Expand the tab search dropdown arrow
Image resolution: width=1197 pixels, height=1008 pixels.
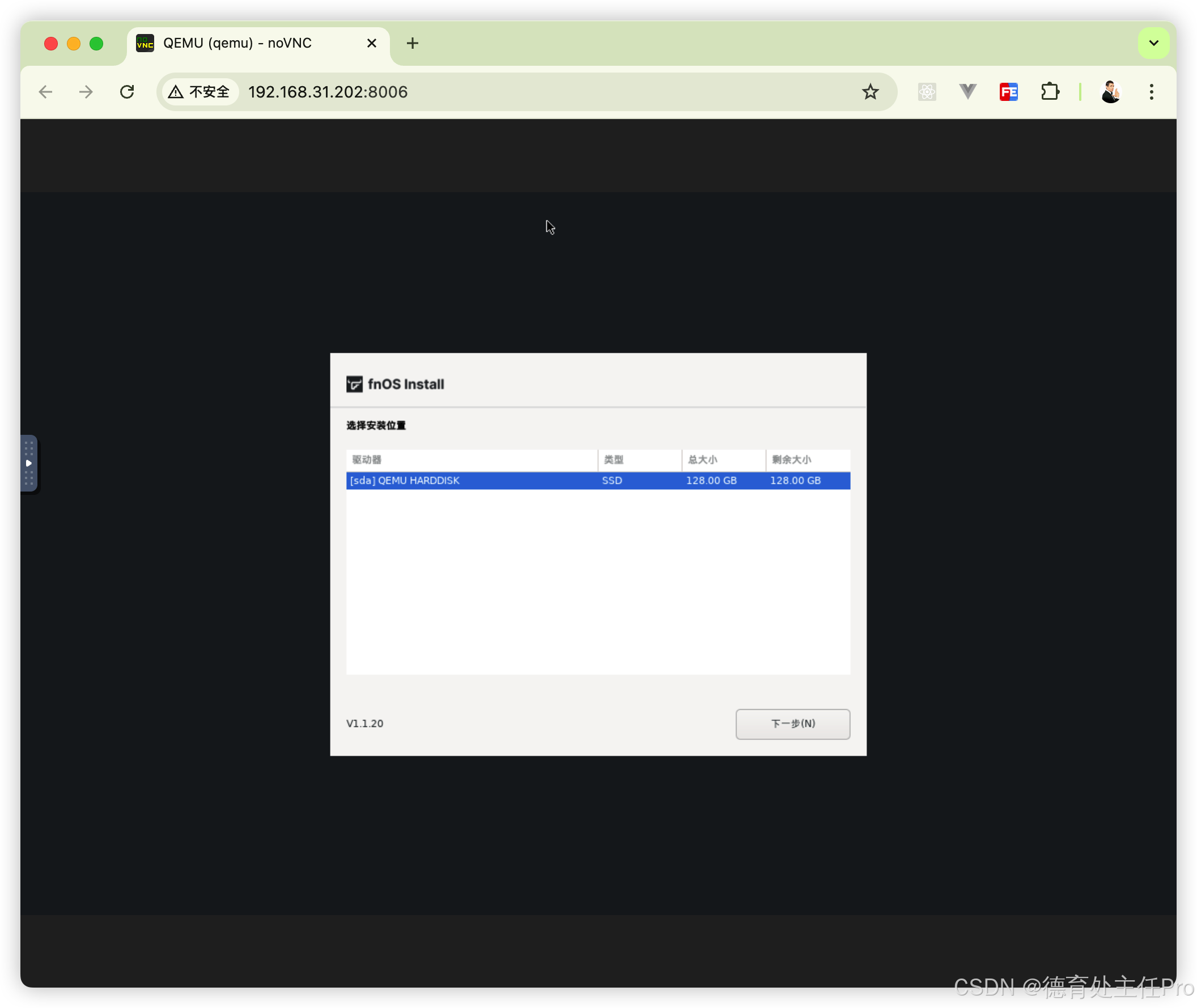1153,43
